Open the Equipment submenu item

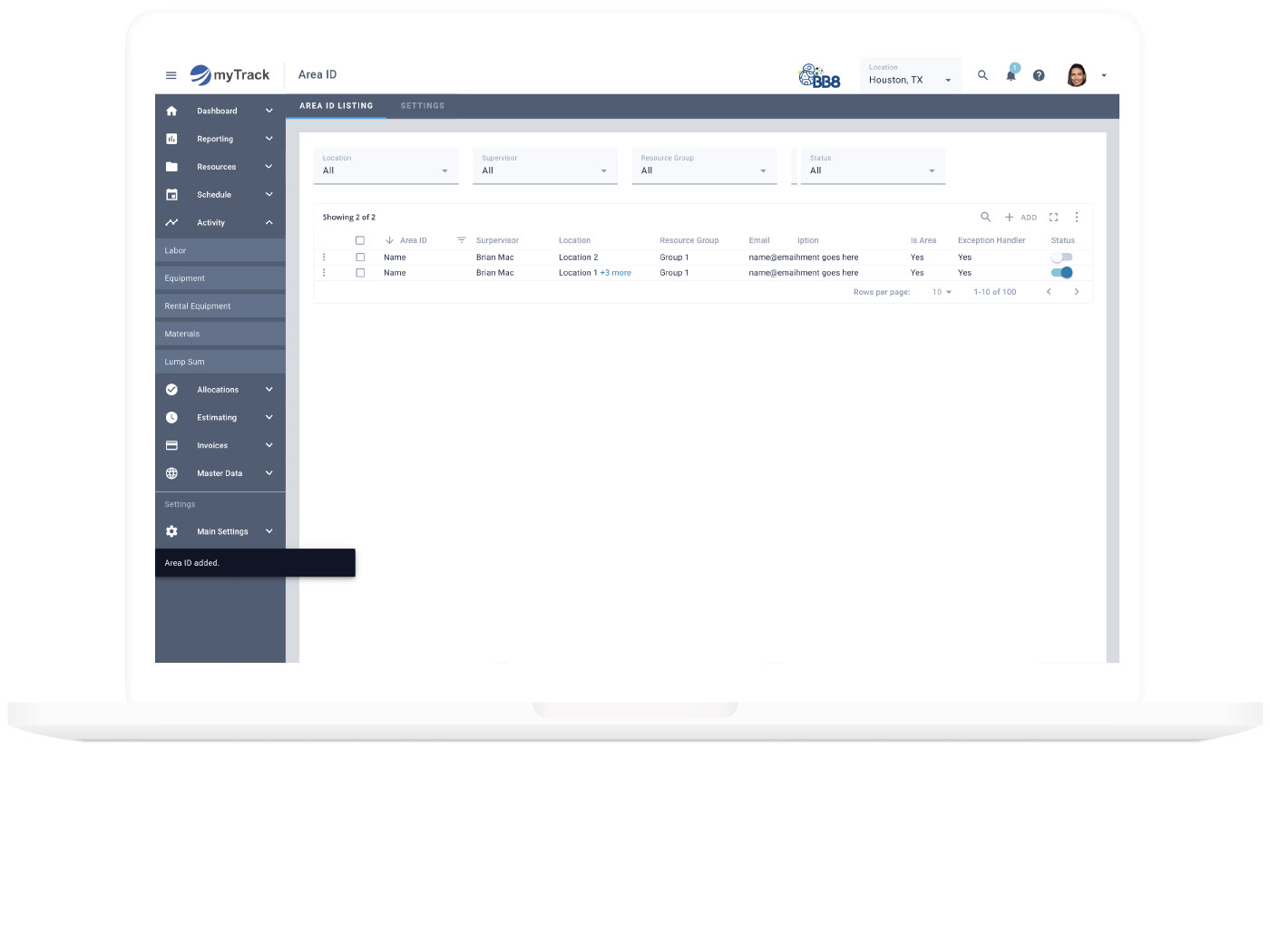(220, 278)
